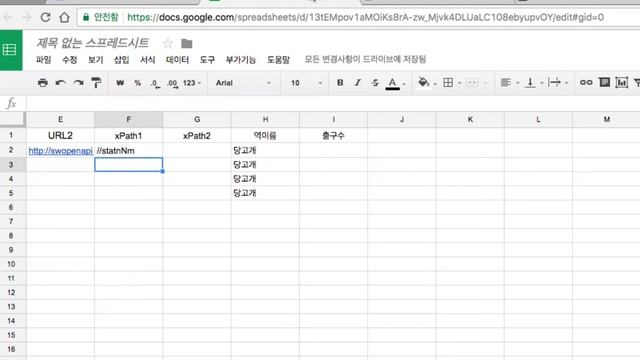Increase decimal places

172,84
